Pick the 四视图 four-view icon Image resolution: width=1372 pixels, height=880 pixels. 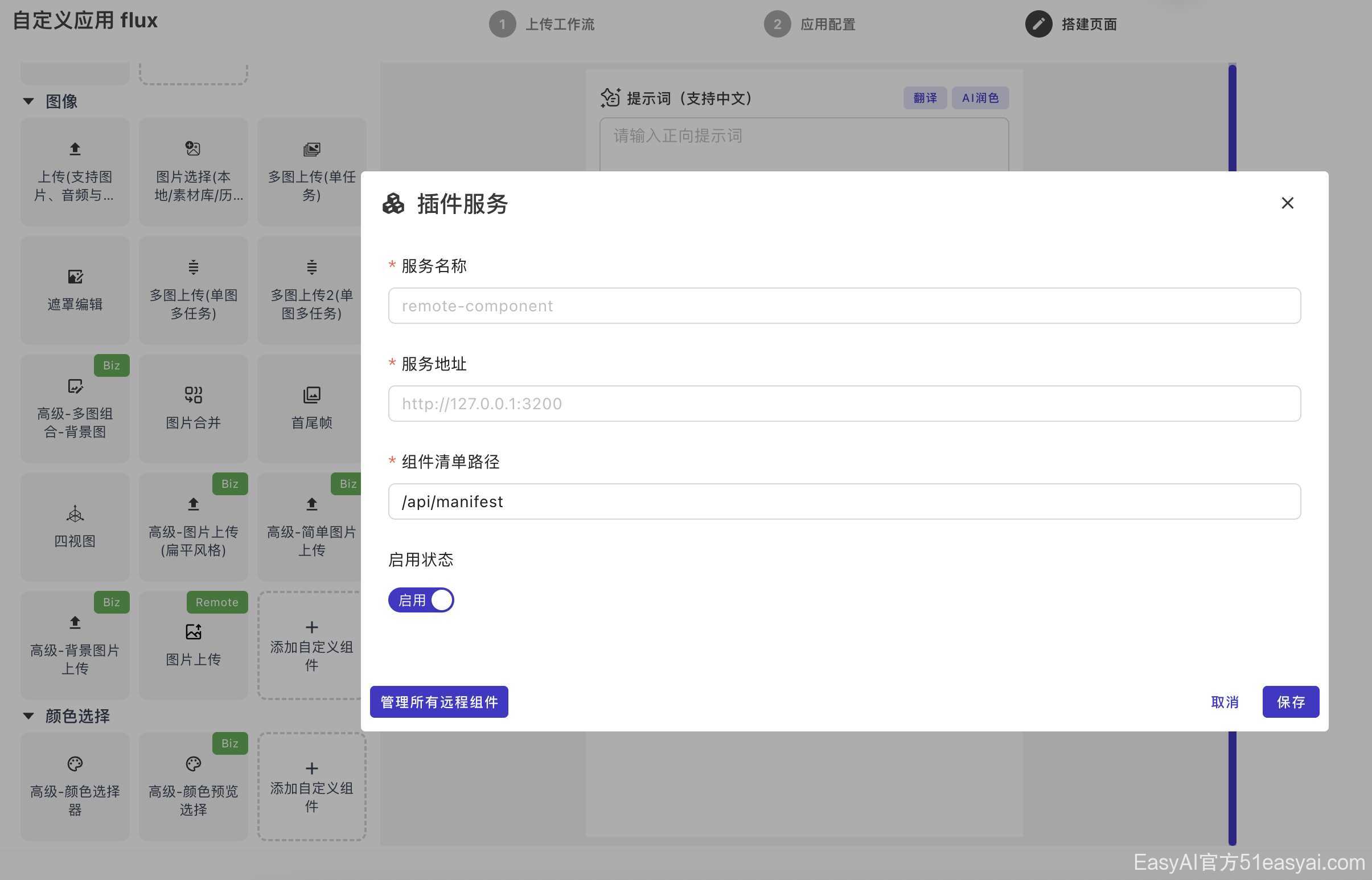pyautogui.click(x=75, y=514)
